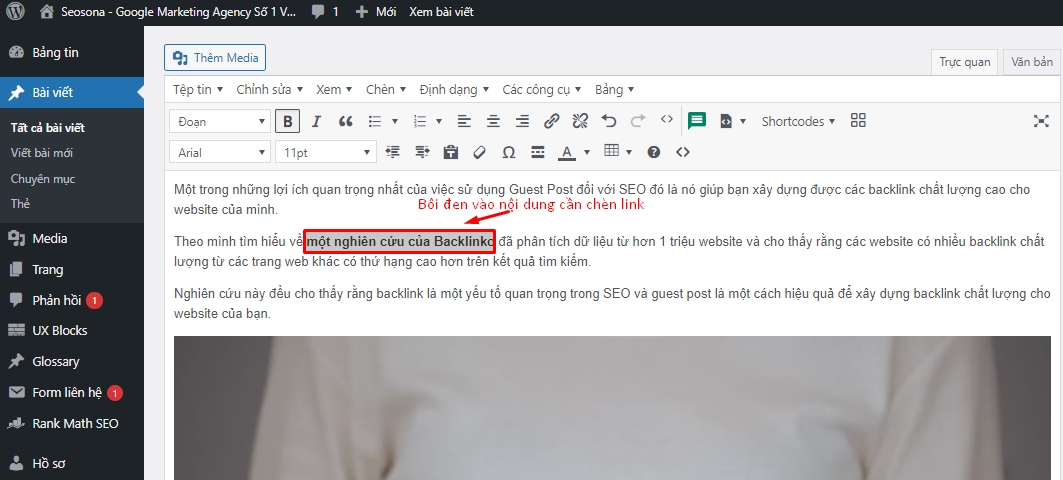The width and height of the screenshot is (1063, 480).
Task: Center-align the paragraph text
Action: tap(493, 121)
